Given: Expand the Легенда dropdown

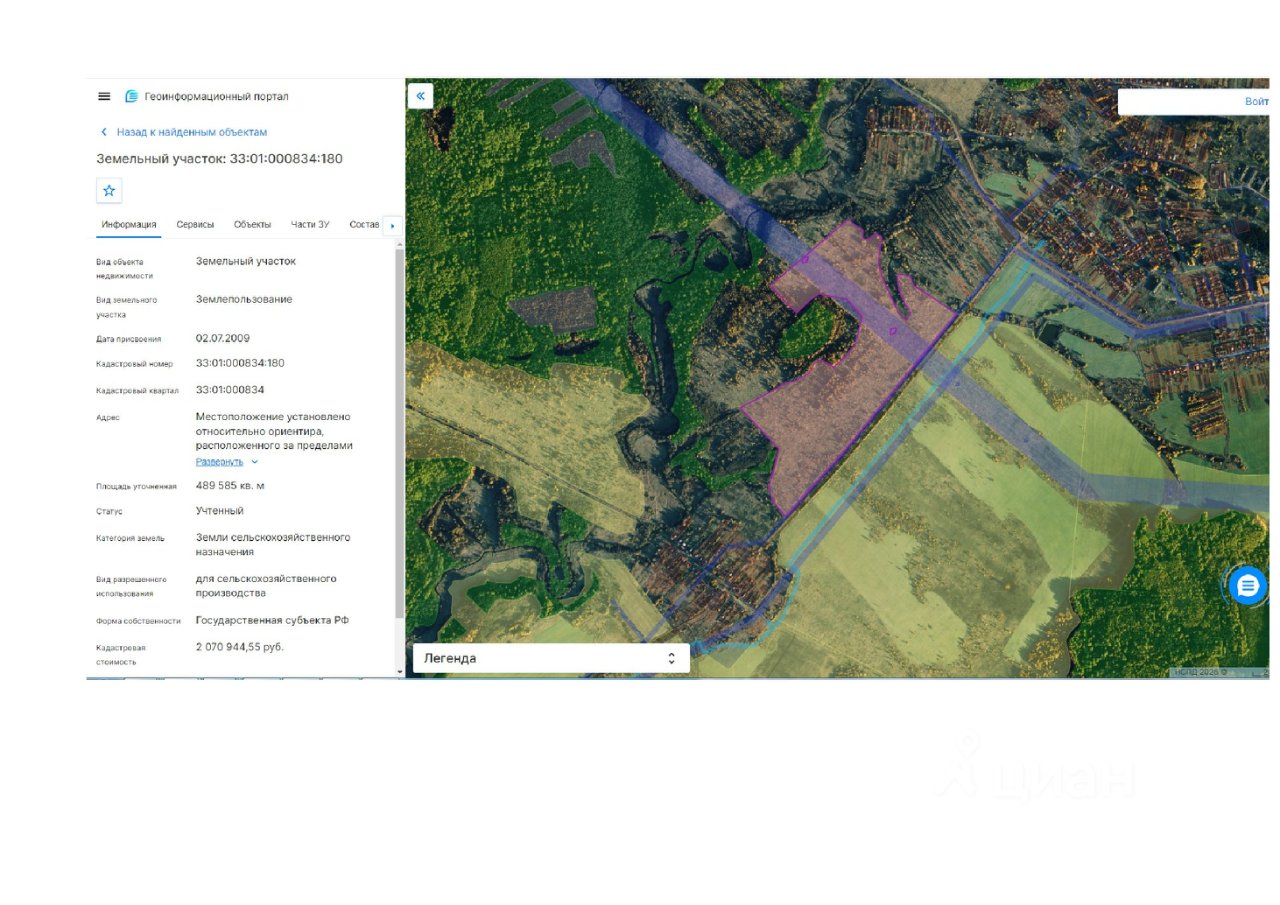Looking at the screenshot, I should point(551,658).
